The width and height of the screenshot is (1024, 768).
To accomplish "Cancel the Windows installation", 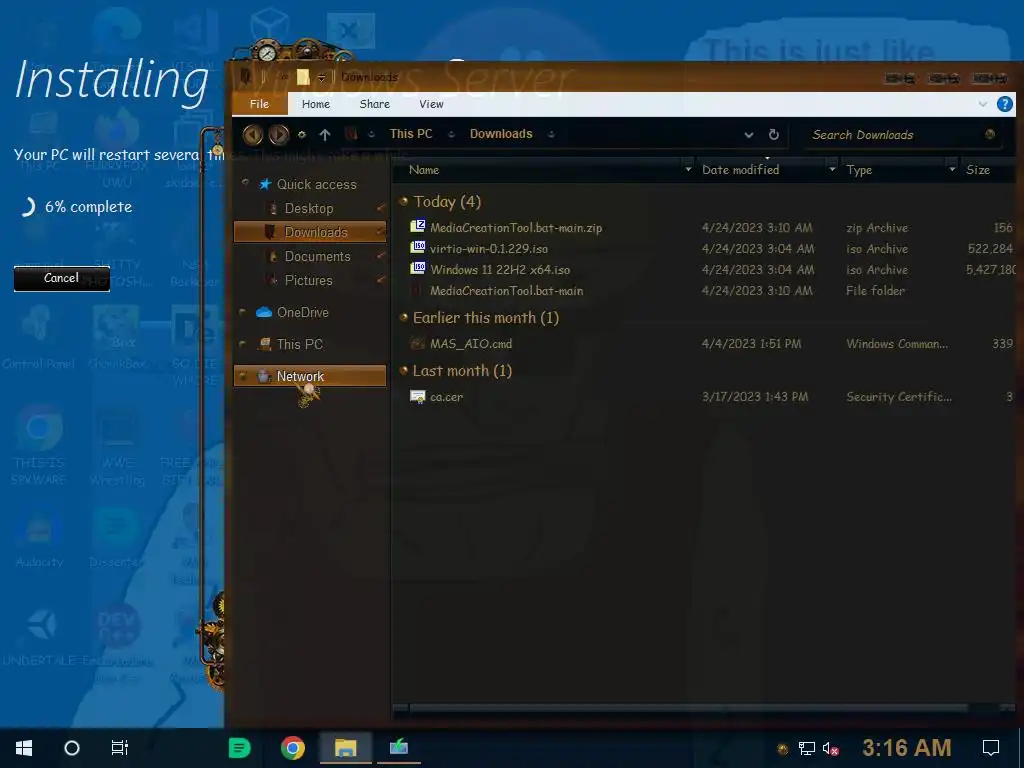I will 61,278.
